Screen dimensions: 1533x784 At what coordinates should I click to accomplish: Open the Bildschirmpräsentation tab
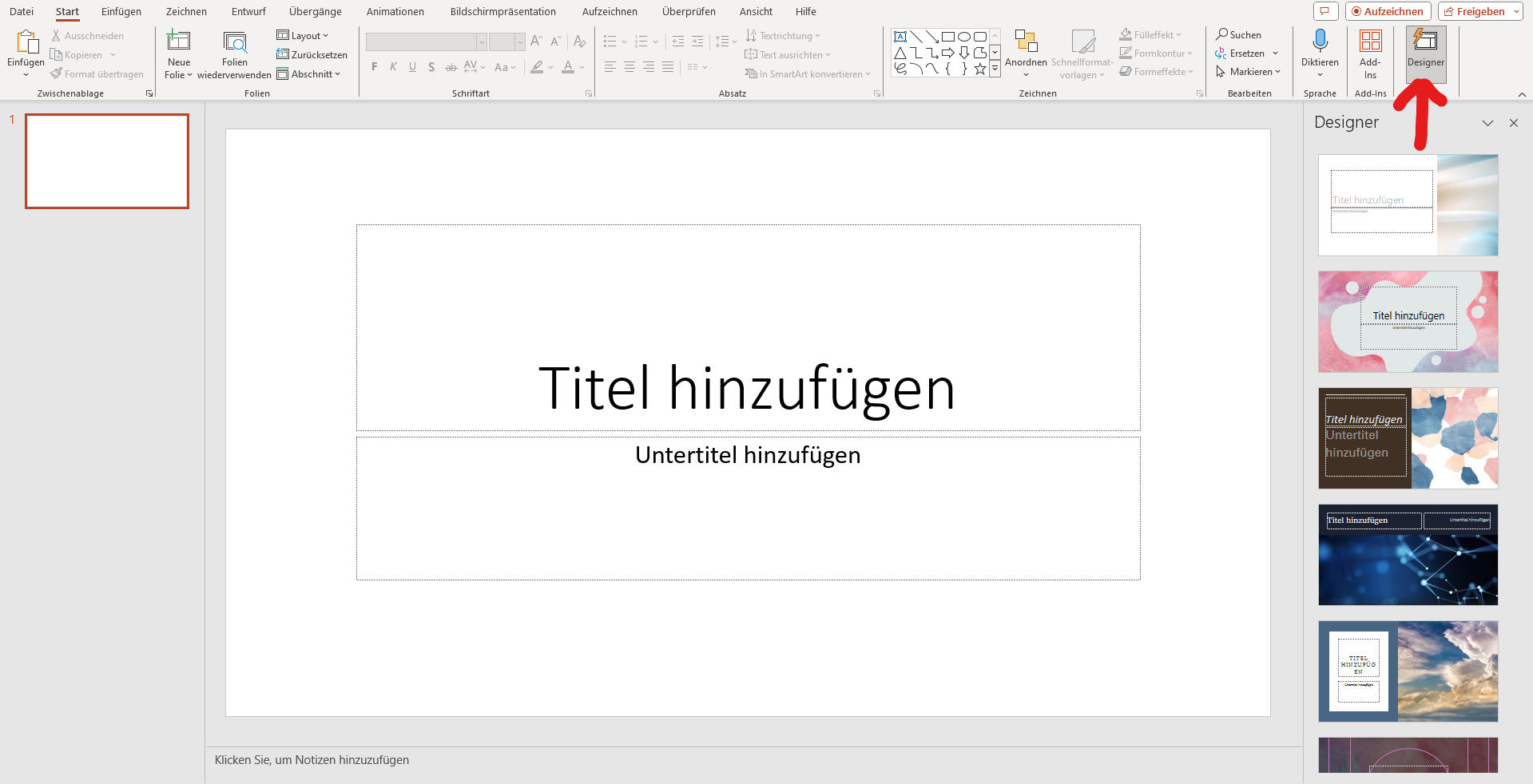(503, 12)
